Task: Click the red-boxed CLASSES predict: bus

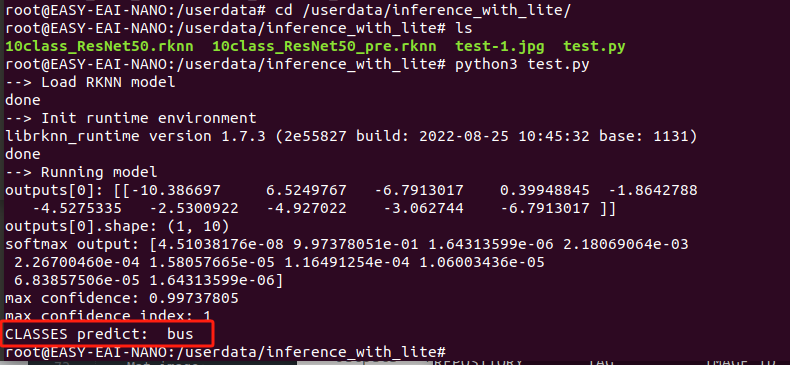Action: [99, 334]
